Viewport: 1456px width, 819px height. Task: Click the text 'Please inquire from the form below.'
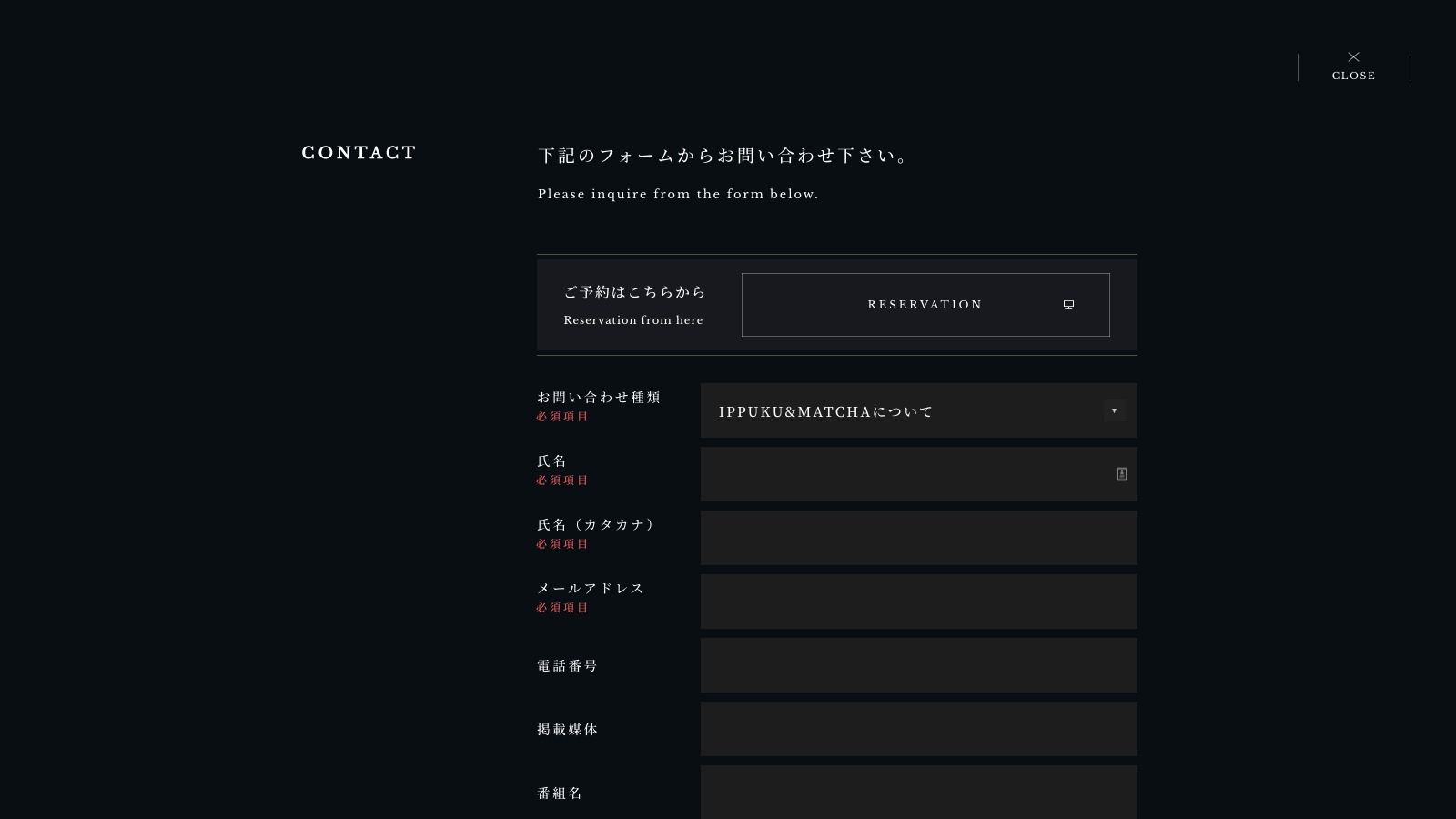[678, 194]
